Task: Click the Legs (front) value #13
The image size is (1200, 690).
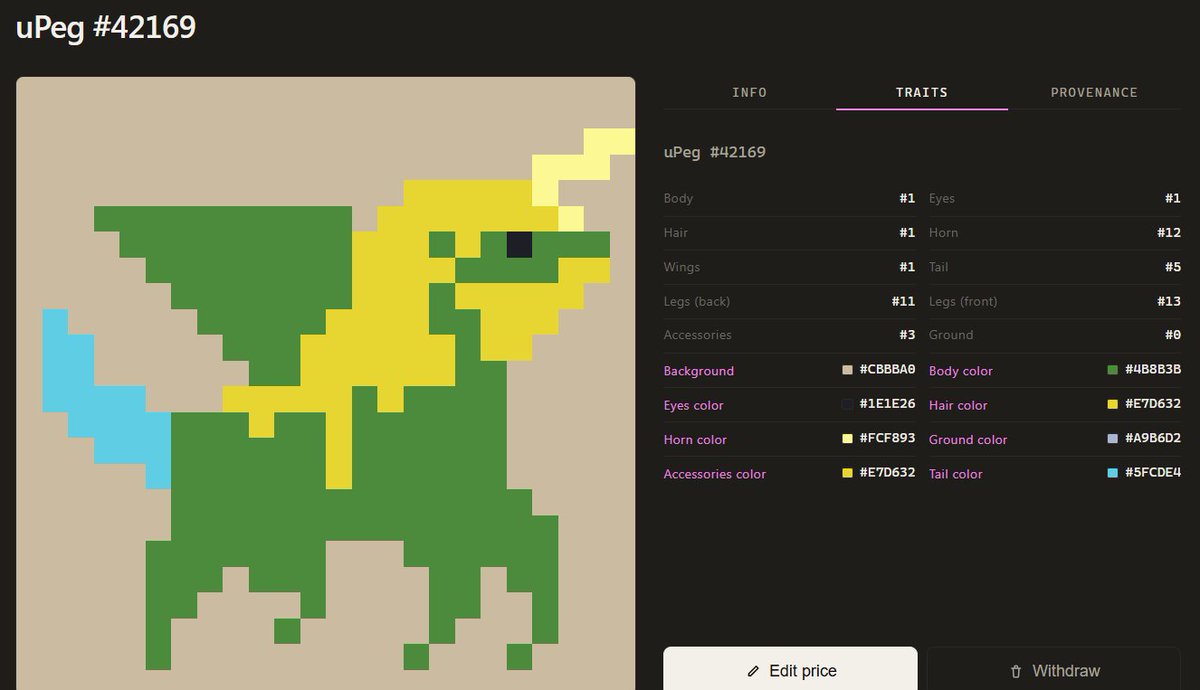Action: tap(1169, 301)
